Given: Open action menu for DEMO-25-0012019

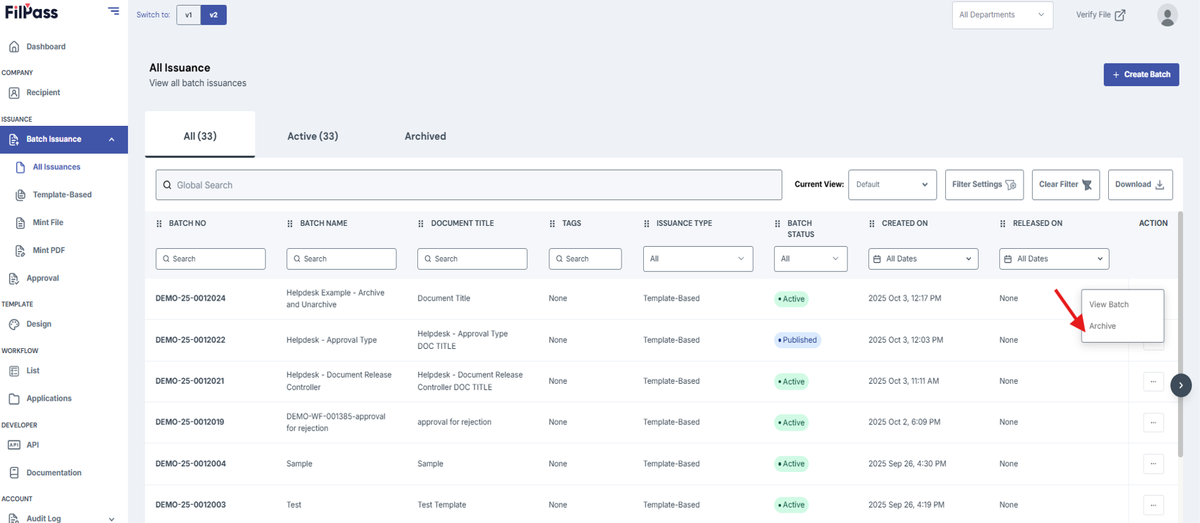Looking at the screenshot, I should coord(1153,422).
